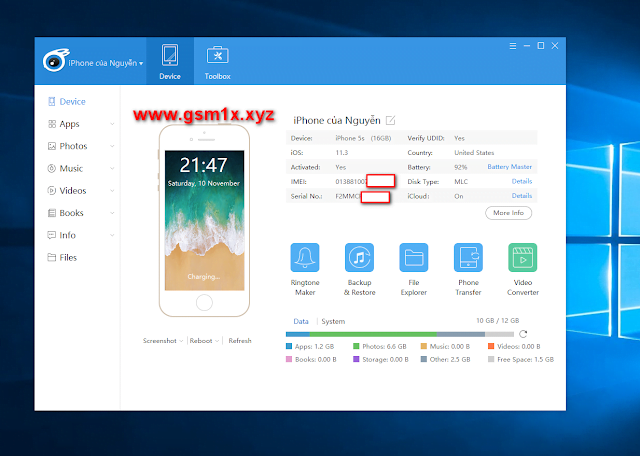
Task: Switch to the Data storage tab
Action: coord(301,321)
